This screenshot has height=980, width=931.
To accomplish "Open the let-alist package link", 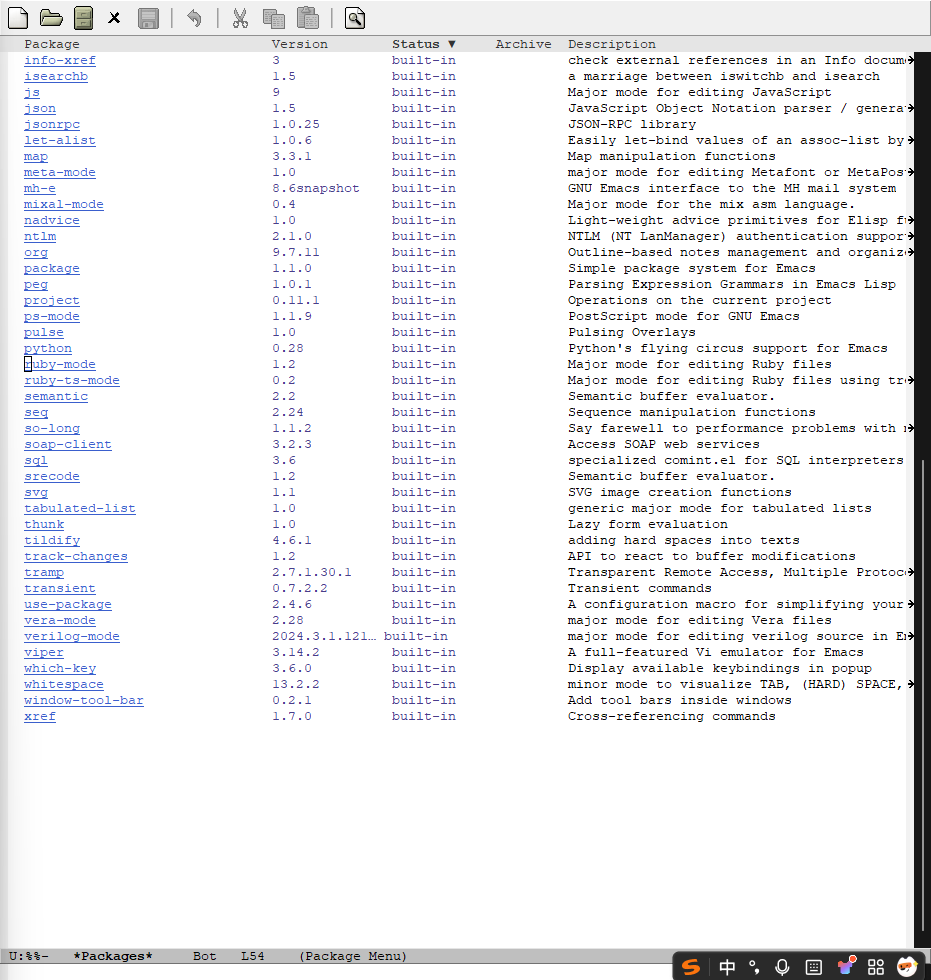I will tap(60, 141).
